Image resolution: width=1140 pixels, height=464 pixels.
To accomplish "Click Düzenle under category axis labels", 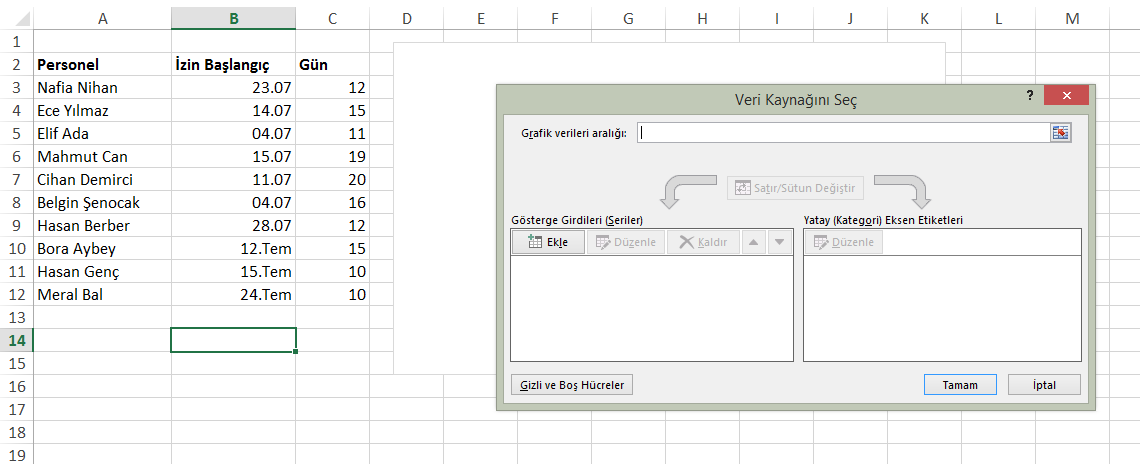I will pos(843,242).
